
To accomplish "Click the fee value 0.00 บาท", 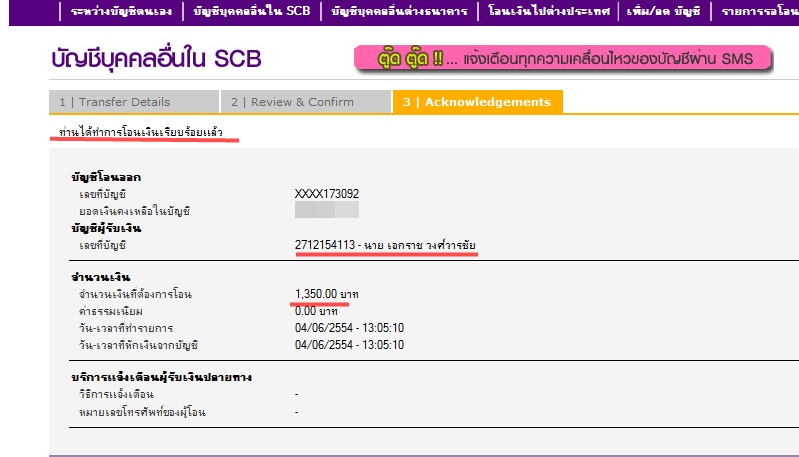I will click(316, 311).
